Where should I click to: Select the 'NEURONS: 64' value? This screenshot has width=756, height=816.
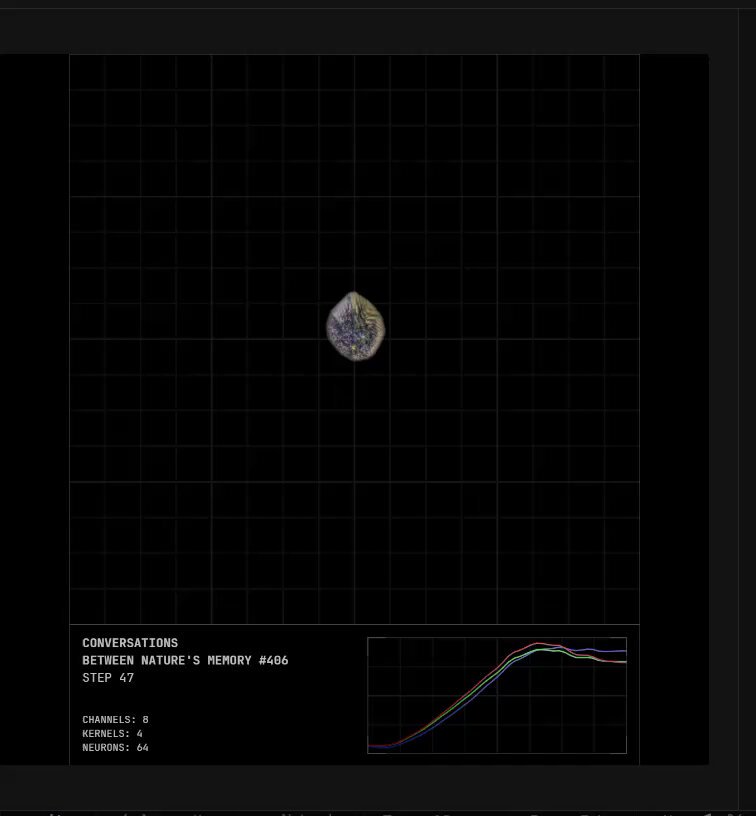point(116,747)
